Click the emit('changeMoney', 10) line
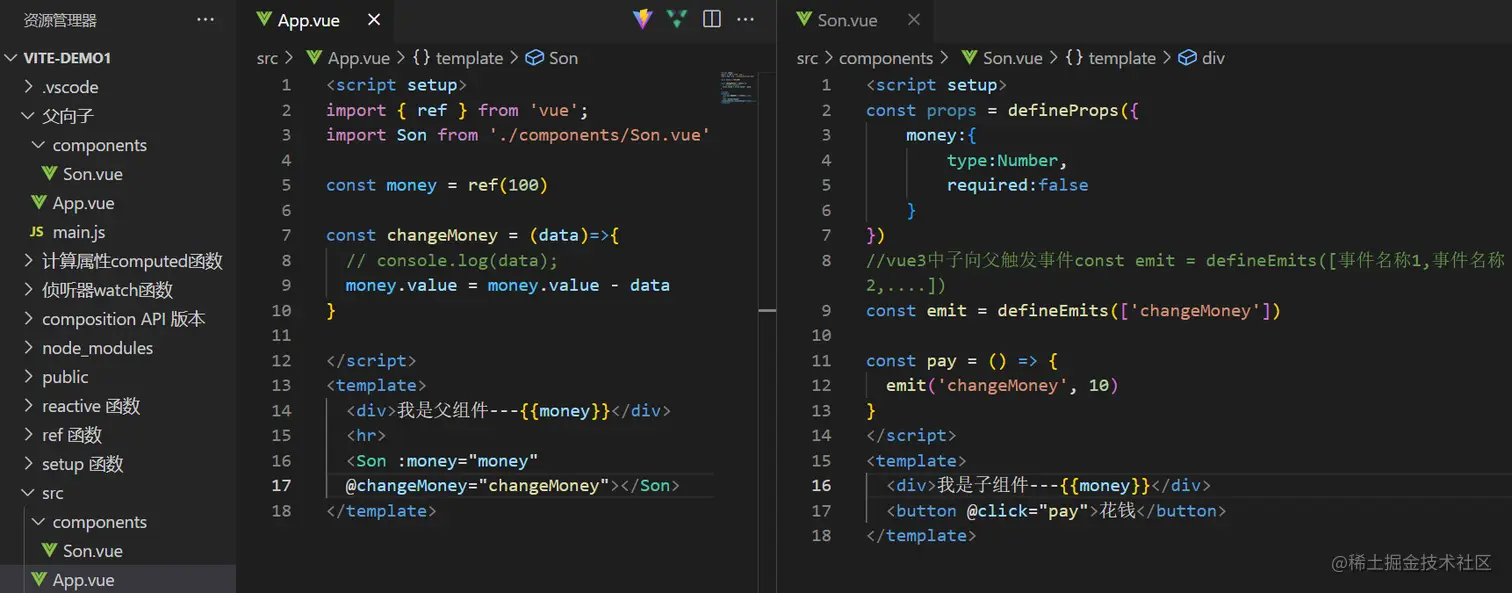 (x=1002, y=385)
